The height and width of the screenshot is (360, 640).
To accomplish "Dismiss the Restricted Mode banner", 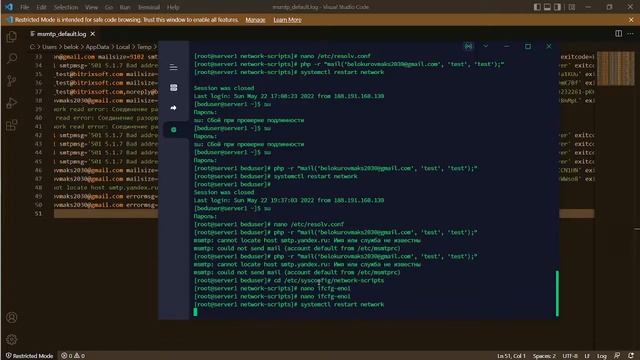I will click(x=631, y=20).
